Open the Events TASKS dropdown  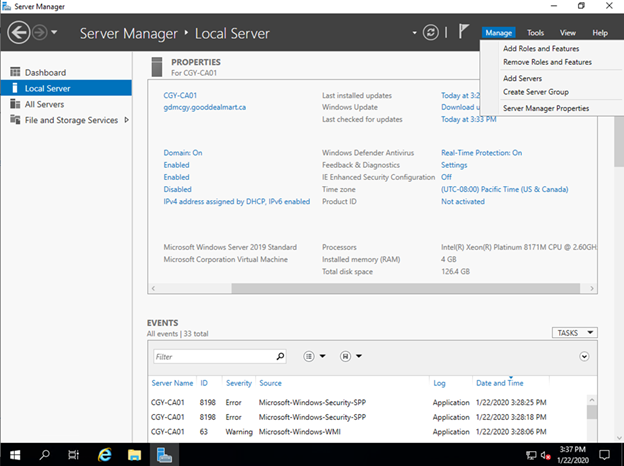coord(575,333)
